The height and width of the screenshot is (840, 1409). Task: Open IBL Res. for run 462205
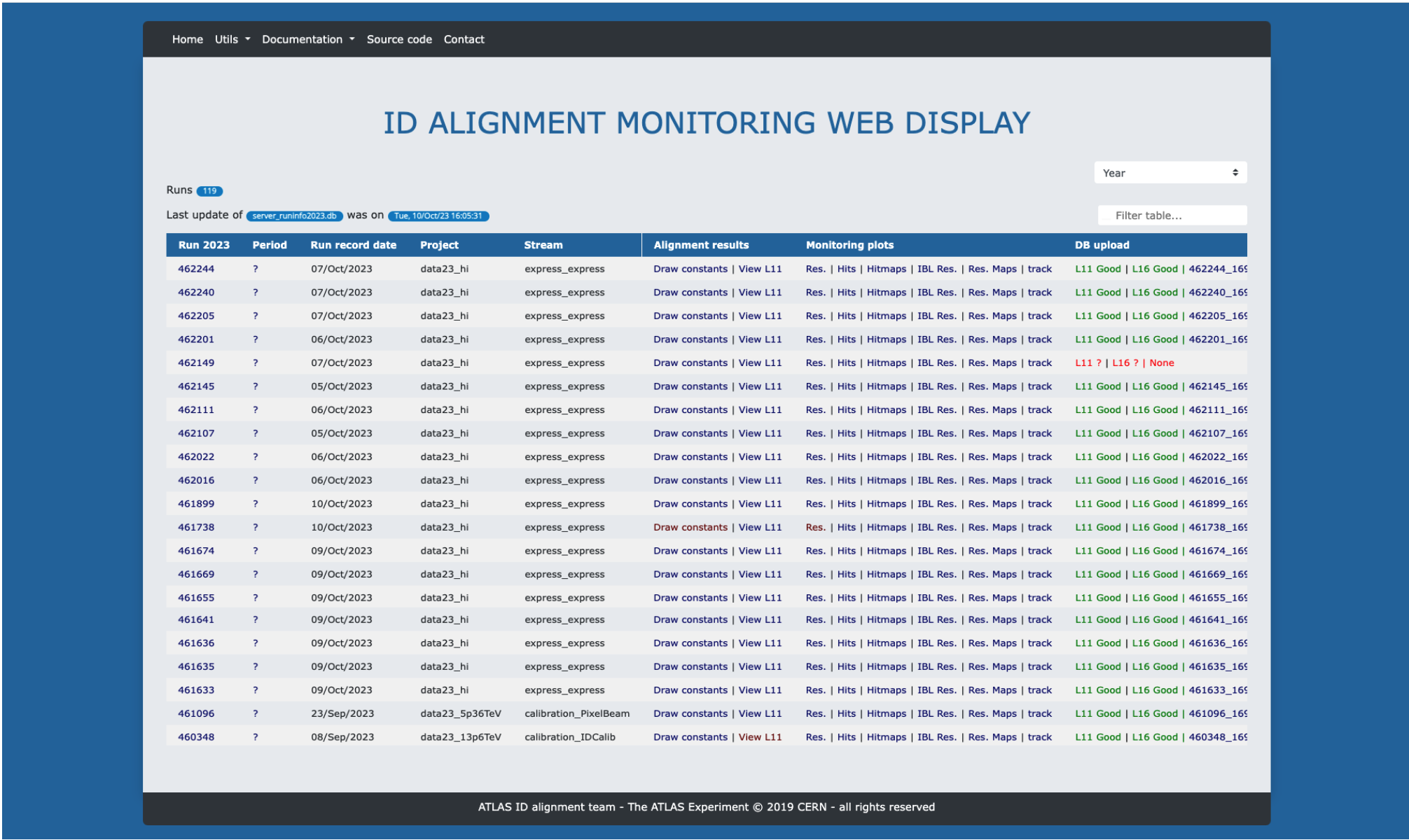(936, 316)
